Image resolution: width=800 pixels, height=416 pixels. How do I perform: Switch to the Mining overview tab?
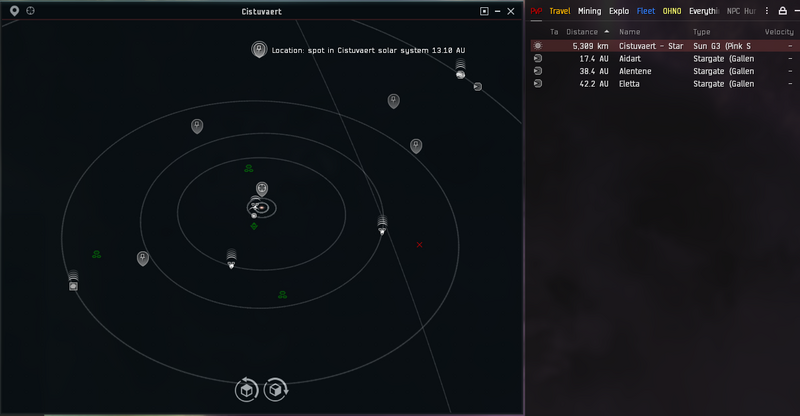[x=589, y=11]
